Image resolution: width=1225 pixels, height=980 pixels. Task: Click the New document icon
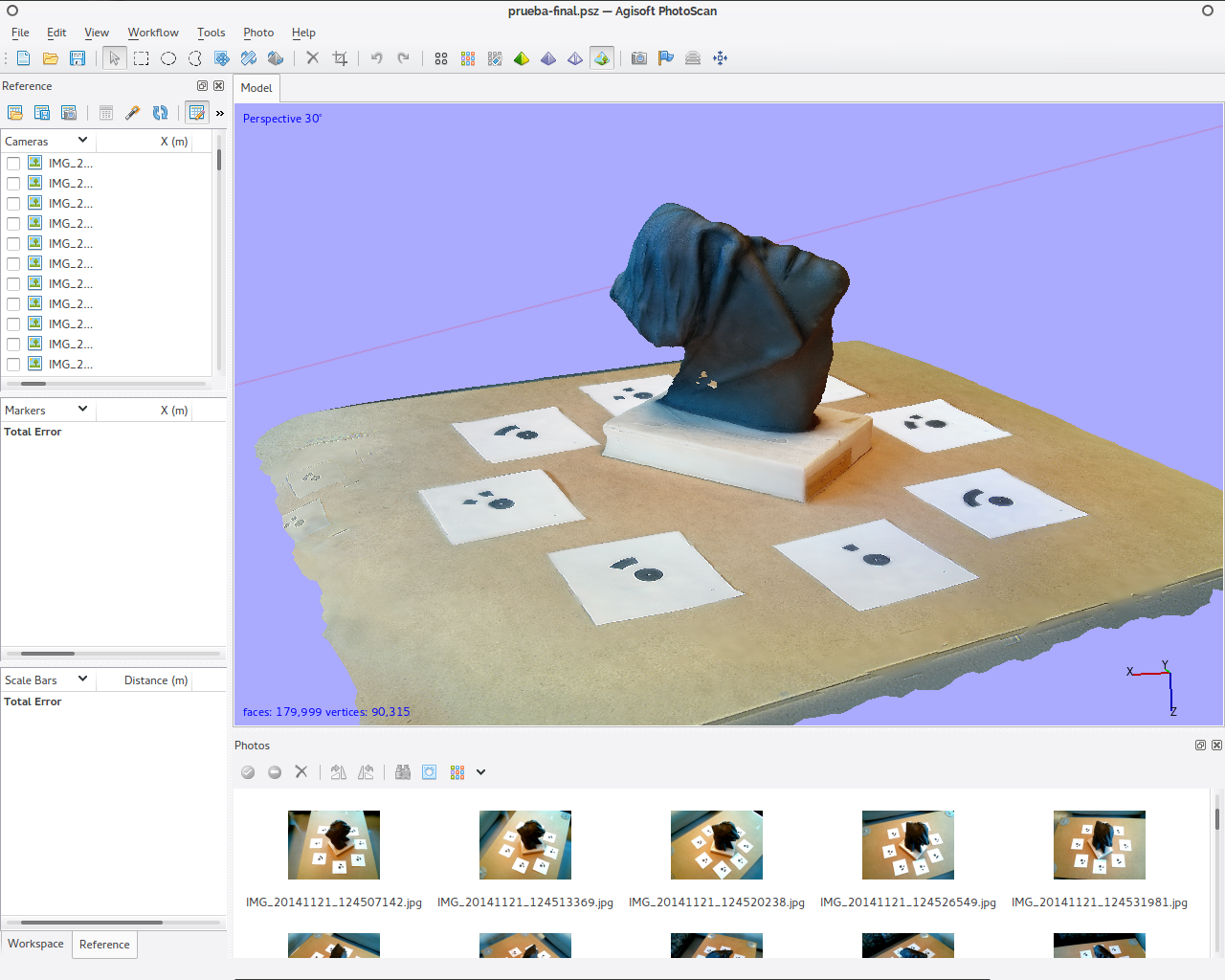coord(24,58)
